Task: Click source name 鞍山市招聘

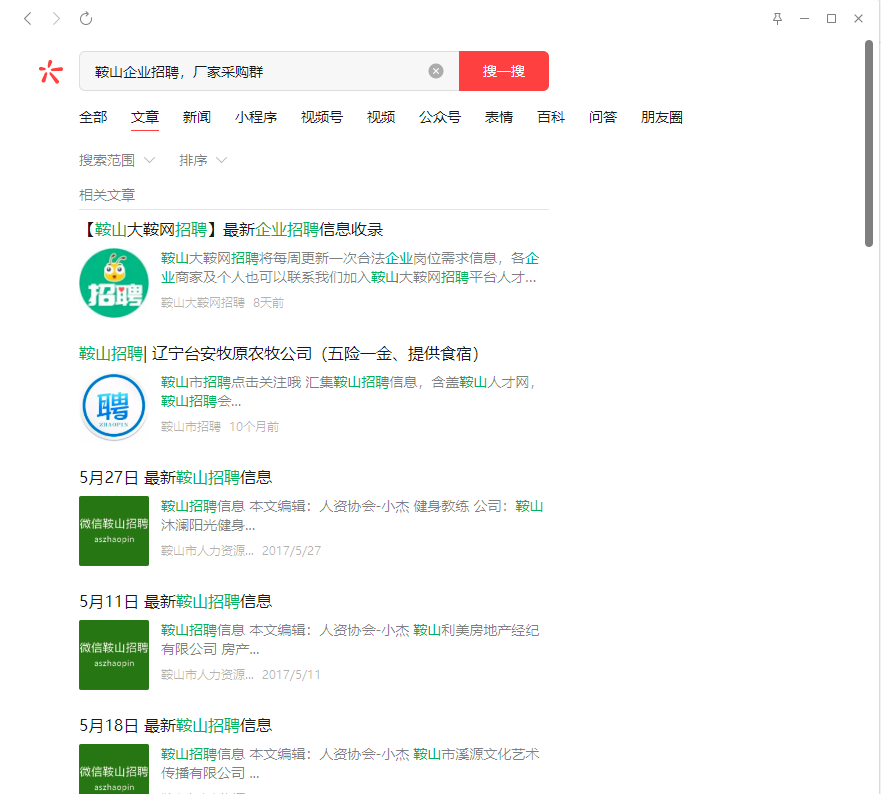Action: click(191, 427)
